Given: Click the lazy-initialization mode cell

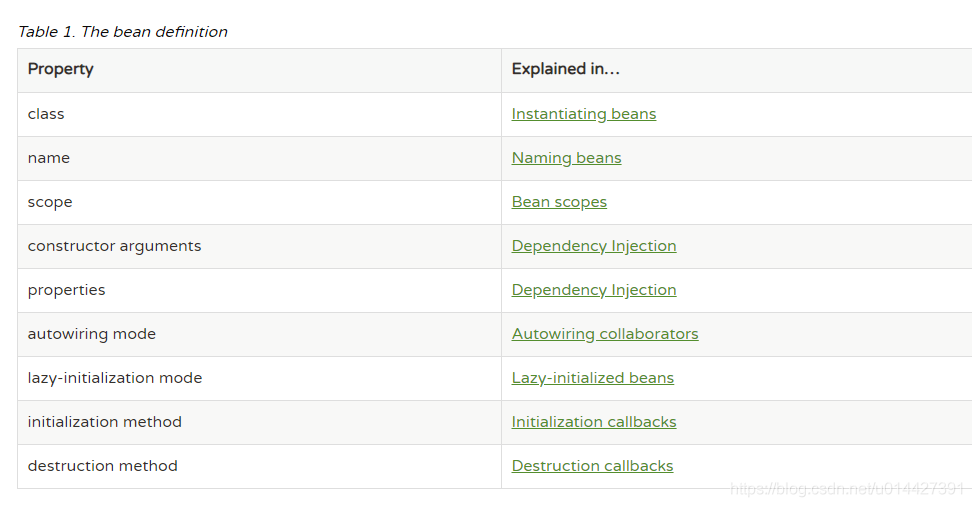Looking at the screenshot, I should click(x=259, y=379).
